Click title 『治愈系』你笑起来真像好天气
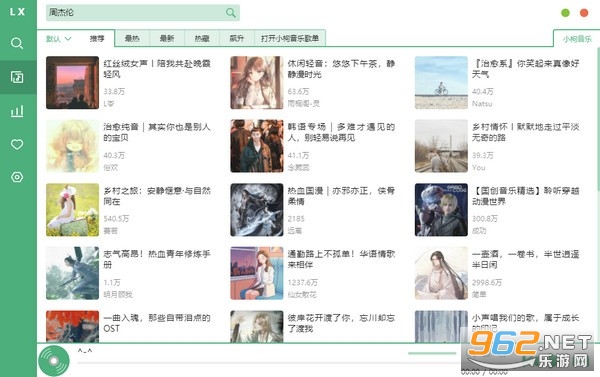 (x=526, y=69)
